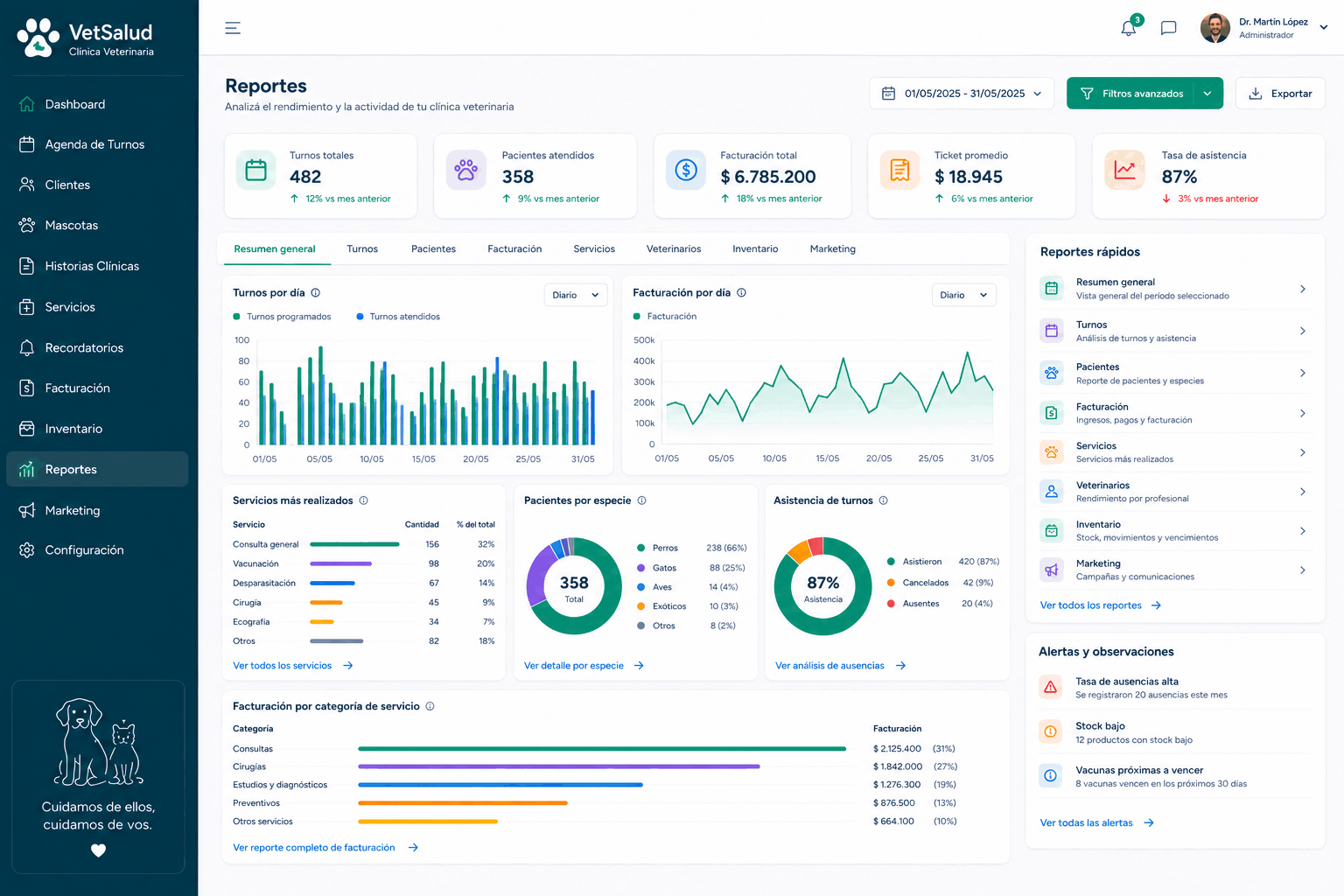The width and height of the screenshot is (1344, 896).
Task: Open the Diario dropdown in Facturación por día
Action: pyautogui.click(x=963, y=295)
